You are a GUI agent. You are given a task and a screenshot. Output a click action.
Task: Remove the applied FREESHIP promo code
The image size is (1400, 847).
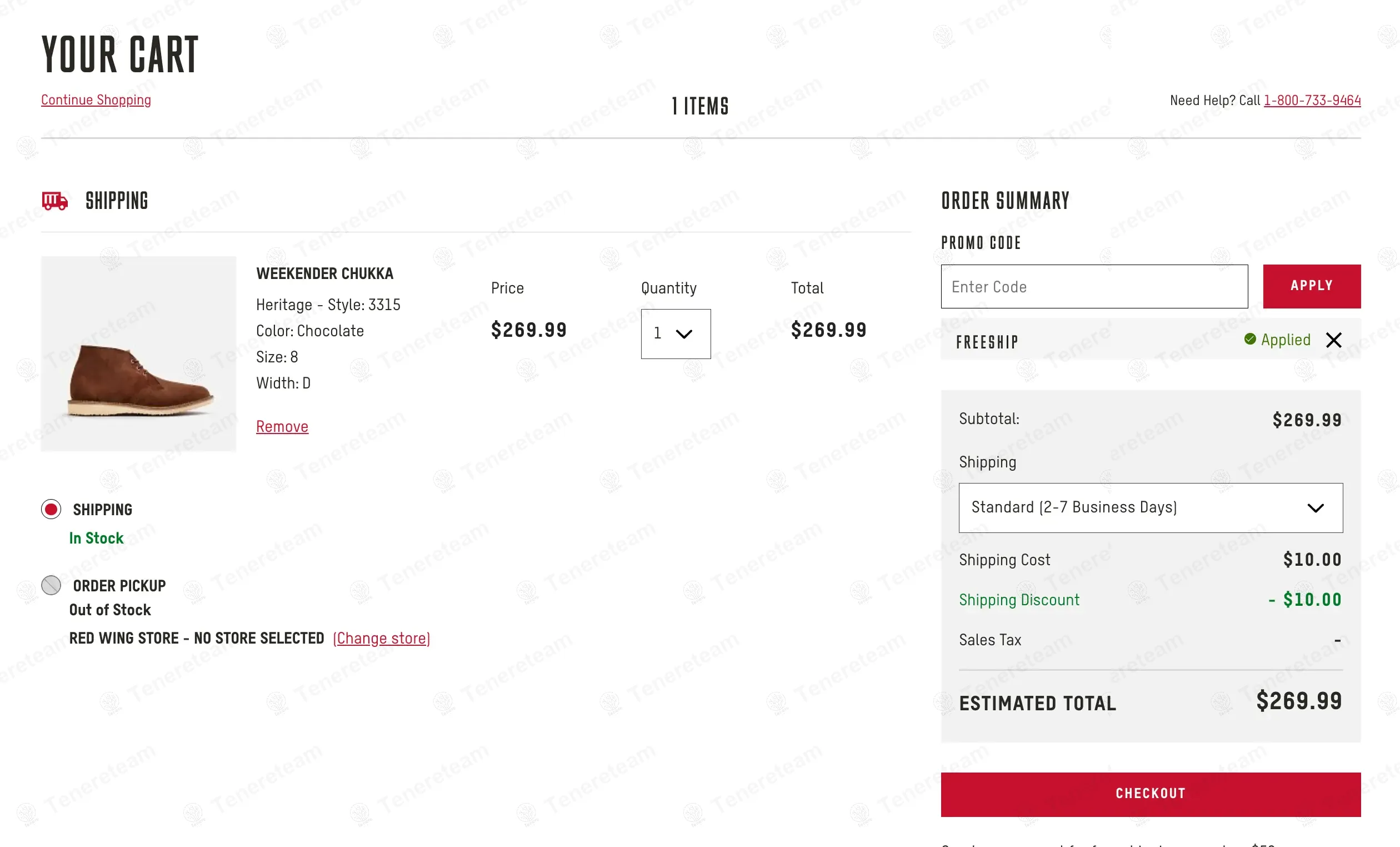coord(1333,340)
